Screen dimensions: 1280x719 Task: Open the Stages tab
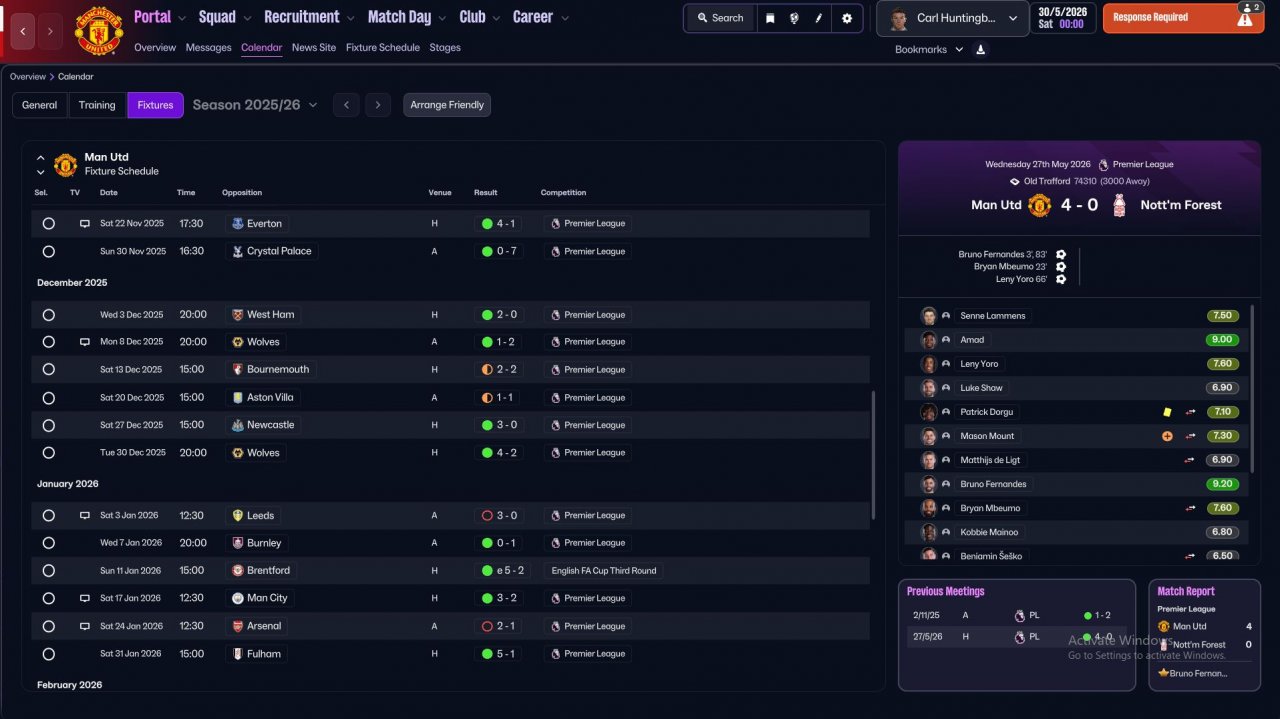(x=445, y=47)
